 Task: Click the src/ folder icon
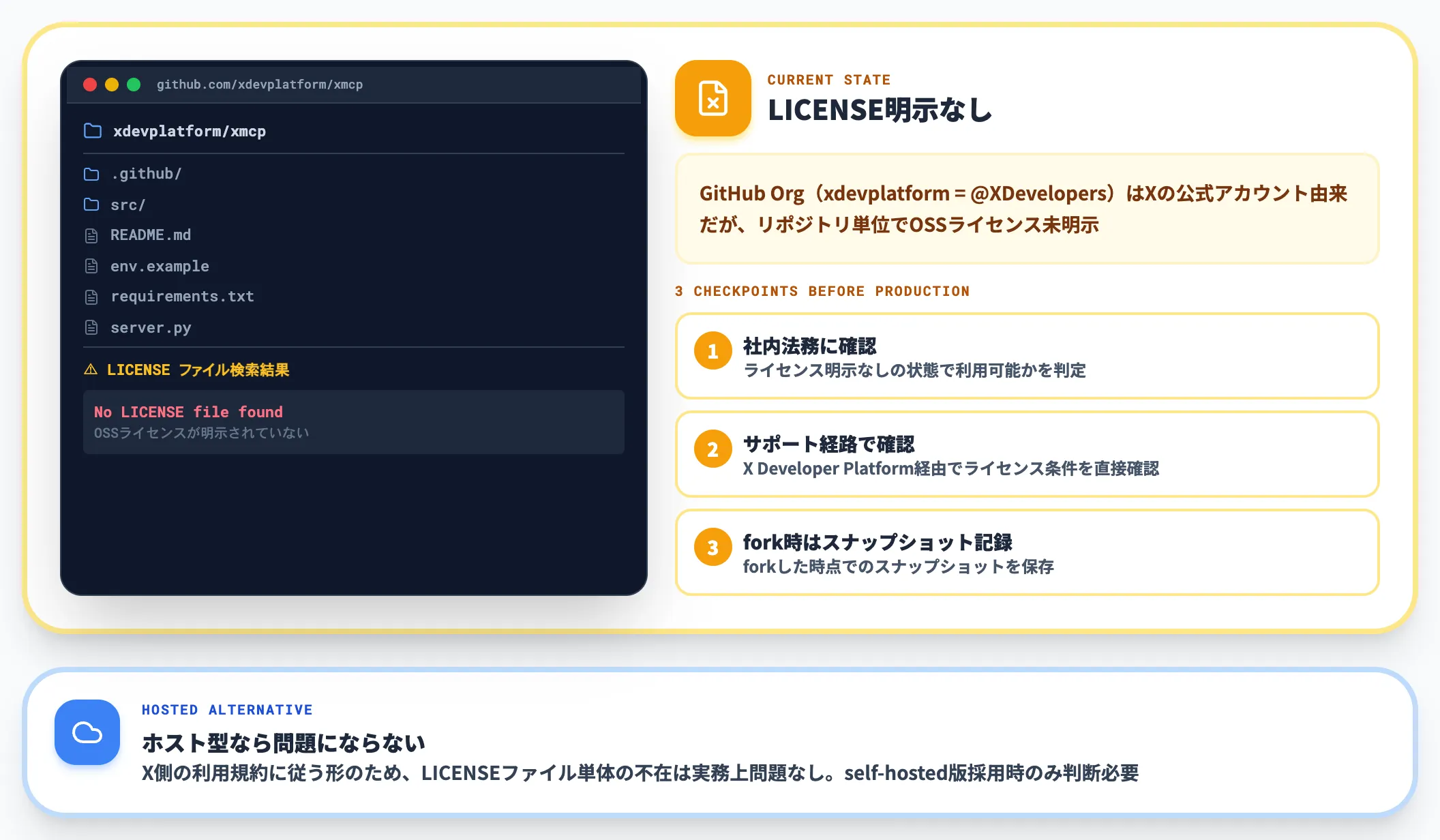point(91,205)
